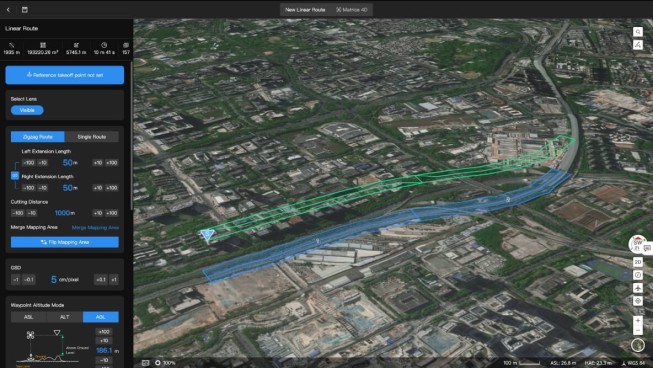Increase GSD by 0.1
This screenshot has height=368, width=653.
pyautogui.click(x=101, y=279)
